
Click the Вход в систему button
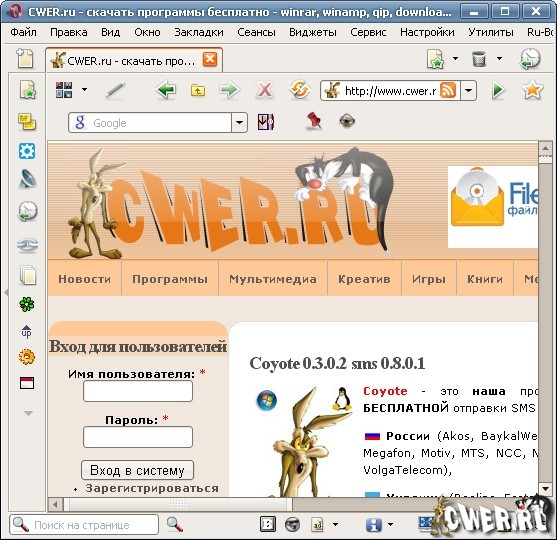click(137, 470)
